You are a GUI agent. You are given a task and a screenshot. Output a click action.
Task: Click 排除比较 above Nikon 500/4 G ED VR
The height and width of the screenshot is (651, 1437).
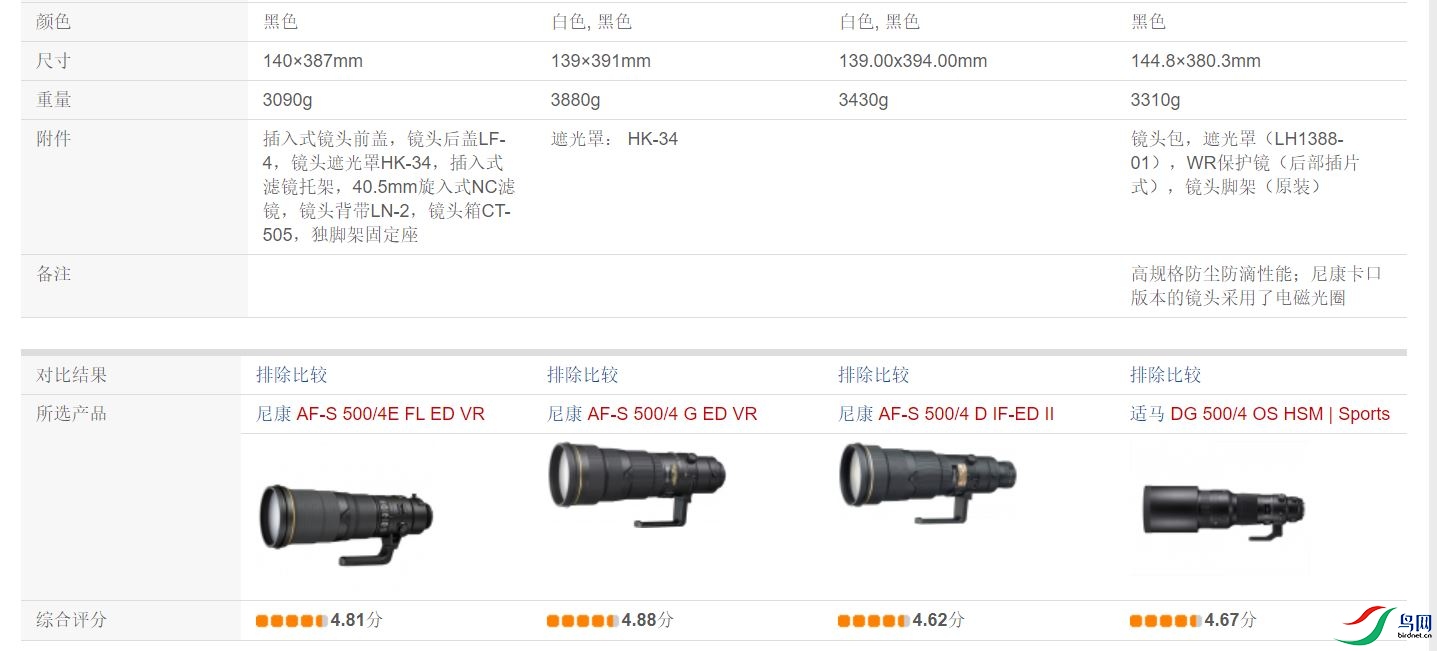[x=583, y=375]
